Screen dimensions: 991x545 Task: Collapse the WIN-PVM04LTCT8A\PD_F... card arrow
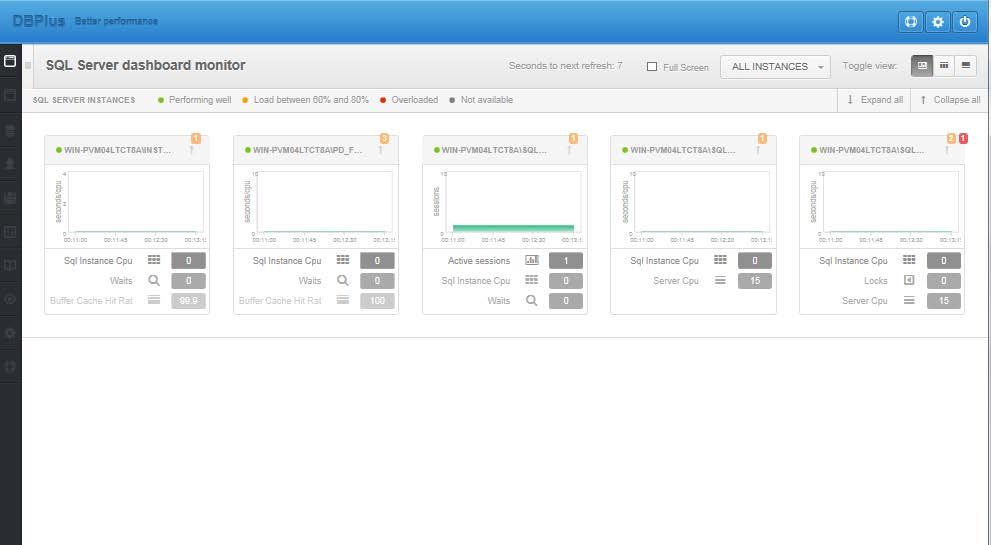pos(380,150)
